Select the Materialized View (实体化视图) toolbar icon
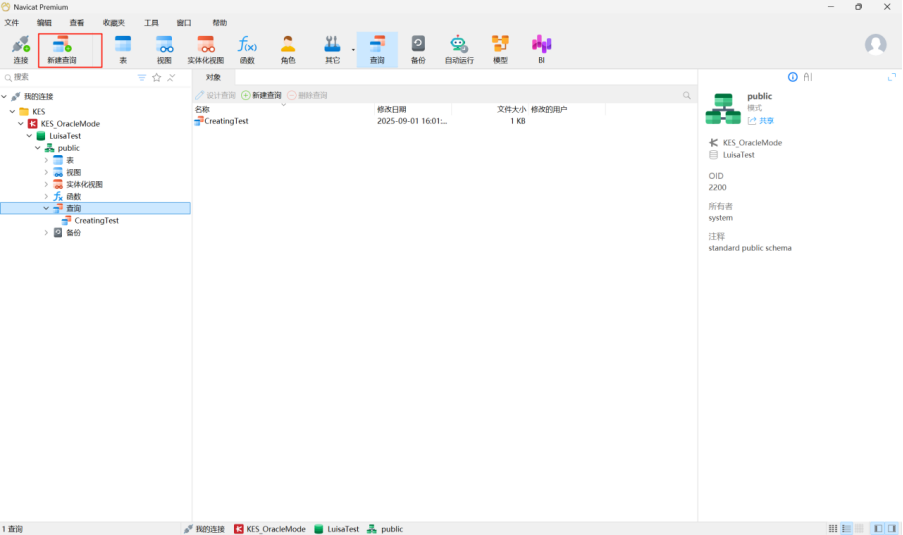This screenshot has width=903, height=535. coord(205,48)
